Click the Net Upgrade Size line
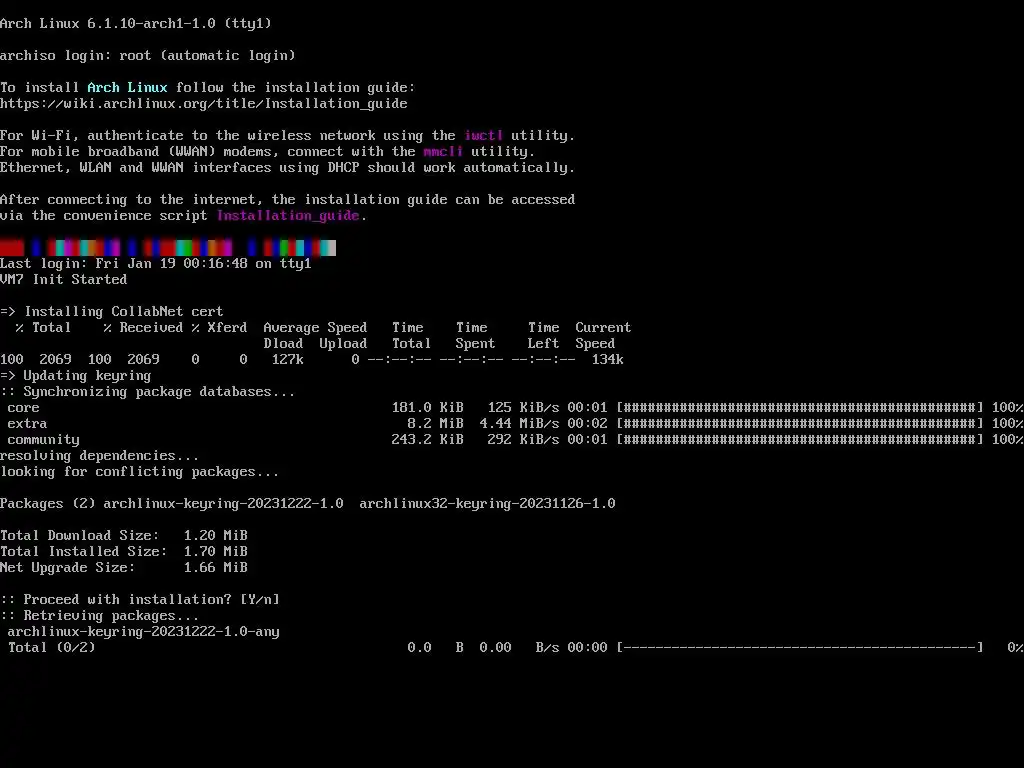Image resolution: width=1024 pixels, height=768 pixels. [124, 568]
